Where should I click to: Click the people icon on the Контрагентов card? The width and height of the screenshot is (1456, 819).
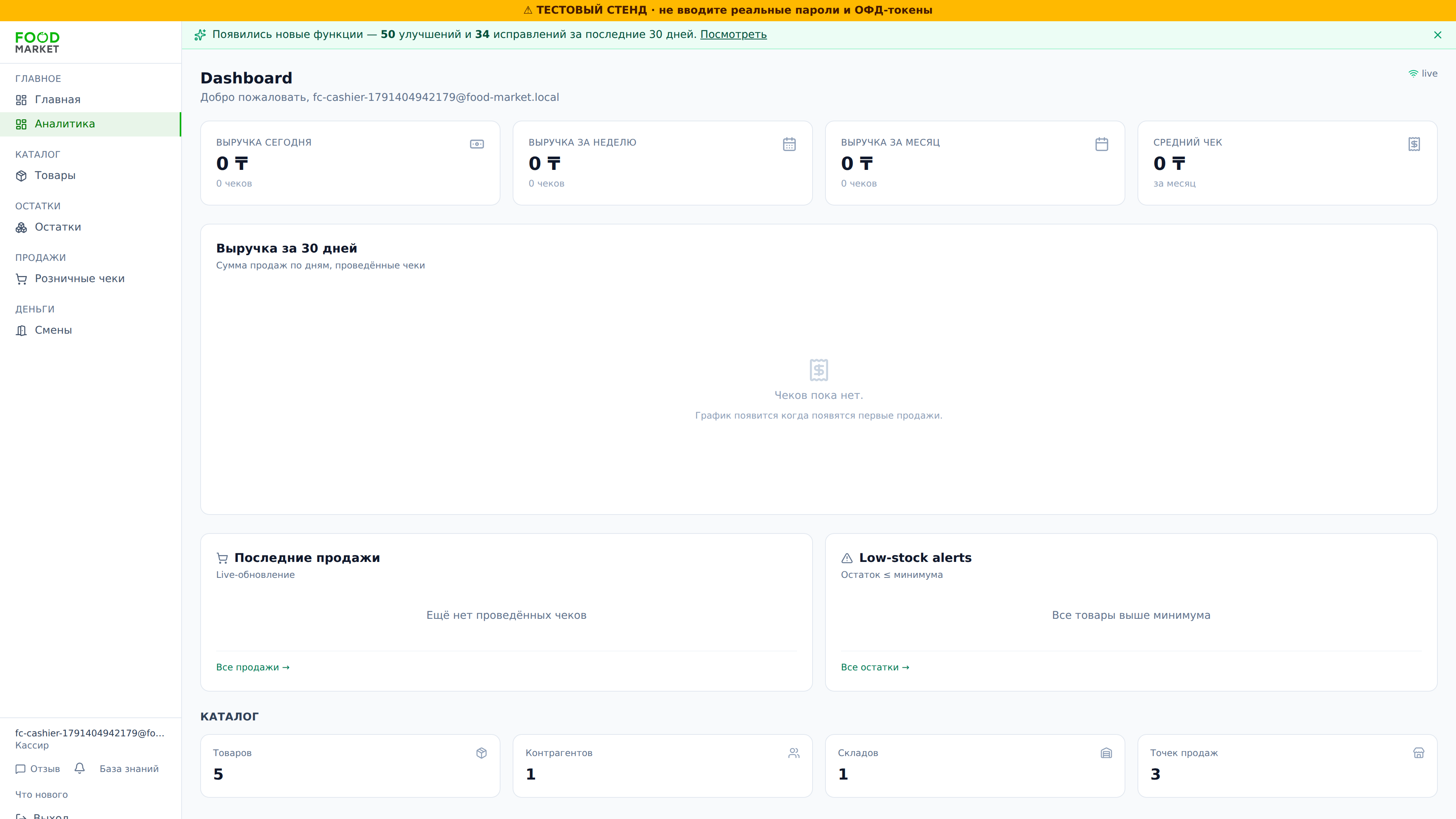click(794, 753)
